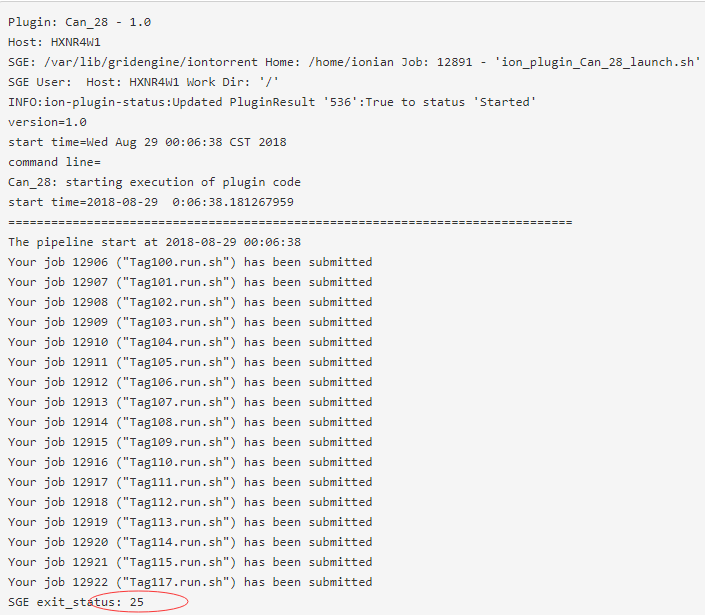The image size is (705, 615).
Task: Click the job 12910 Tag104.run.sh line
Action: click(x=190, y=342)
